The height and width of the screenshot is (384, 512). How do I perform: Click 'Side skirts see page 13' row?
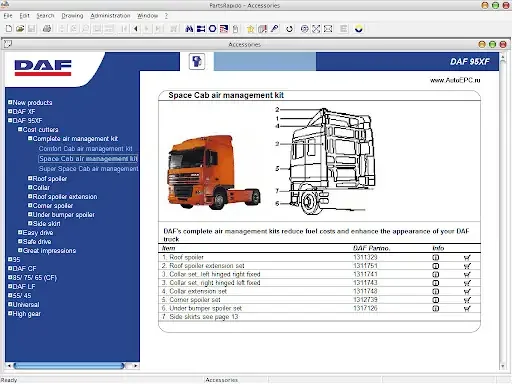tap(319, 317)
